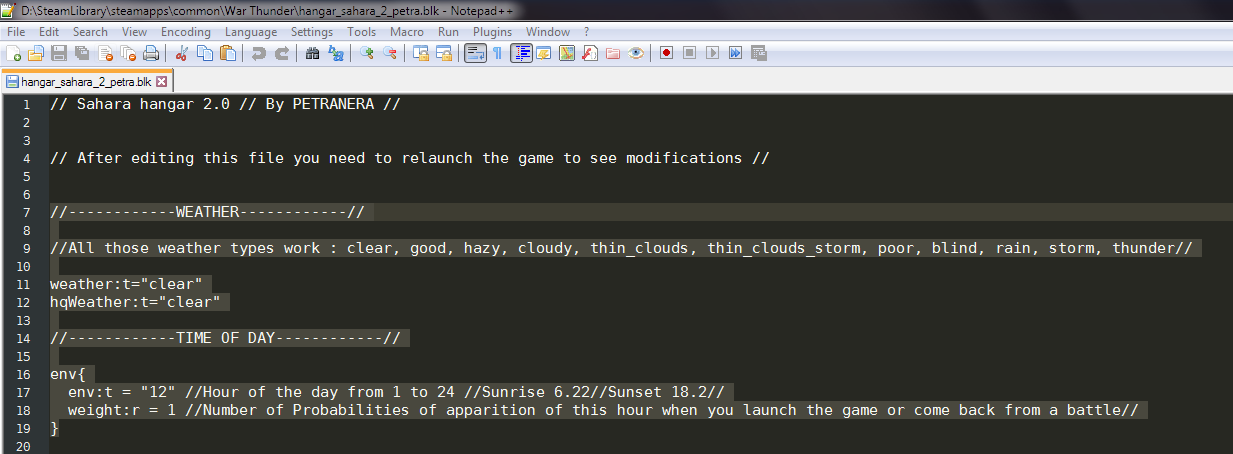The width and height of the screenshot is (1233, 454).
Task: Open the Window menu
Action: [x=548, y=32]
